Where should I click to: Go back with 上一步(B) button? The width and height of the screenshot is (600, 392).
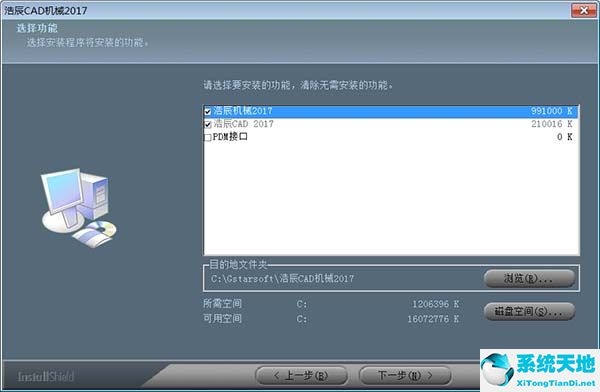tap(301, 376)
